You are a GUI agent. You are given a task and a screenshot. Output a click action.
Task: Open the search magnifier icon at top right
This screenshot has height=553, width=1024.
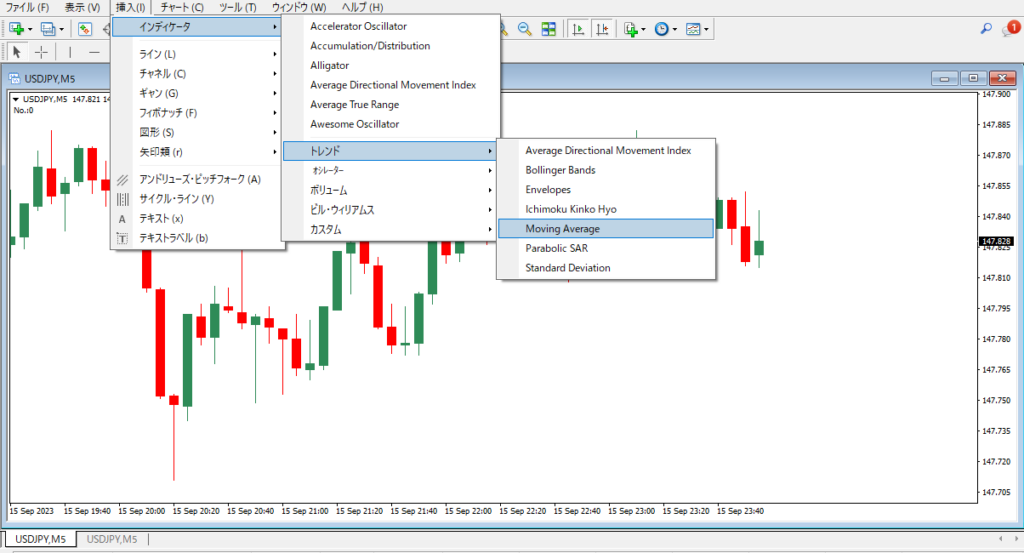click(987, 29)
